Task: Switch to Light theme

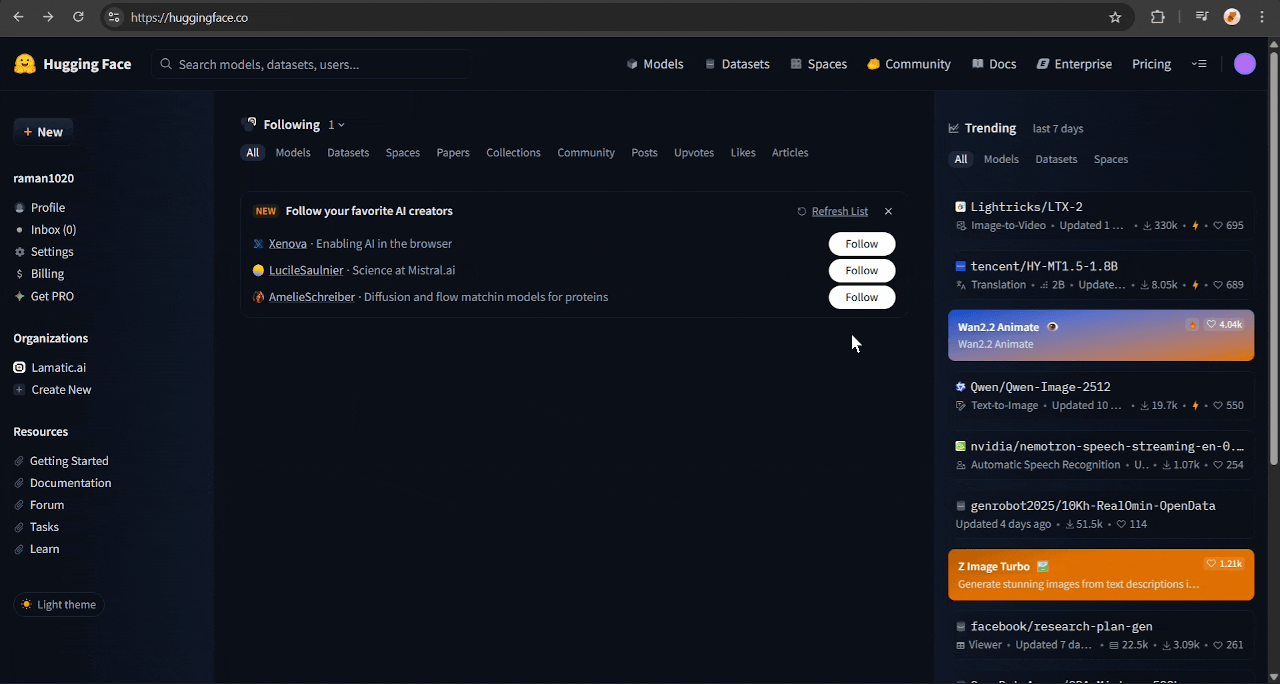Action: [x=59, y=604]
